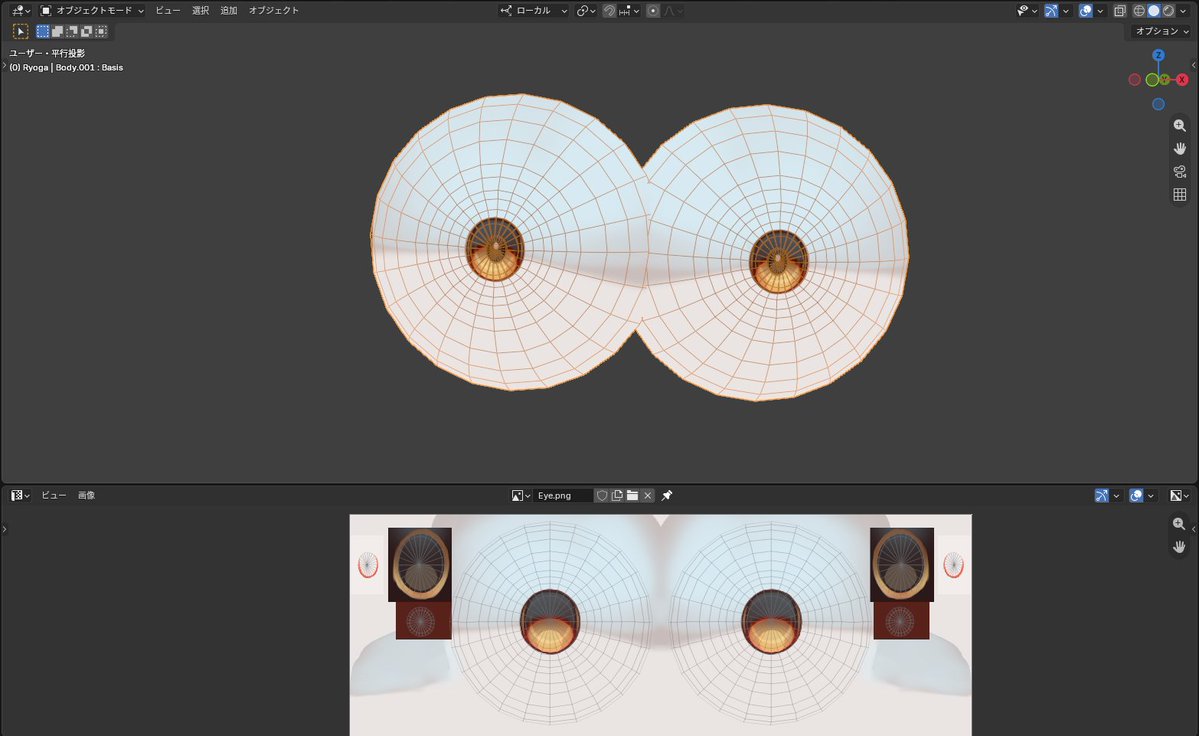Toggle snapping magnet icon
The width and height of the screenshot is (1199, 736).
[609, 11]
